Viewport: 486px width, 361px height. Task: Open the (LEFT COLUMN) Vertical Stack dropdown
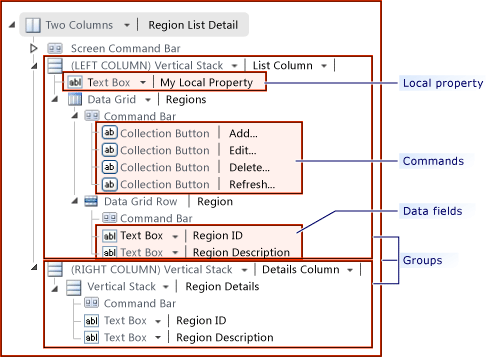point(235,66)
